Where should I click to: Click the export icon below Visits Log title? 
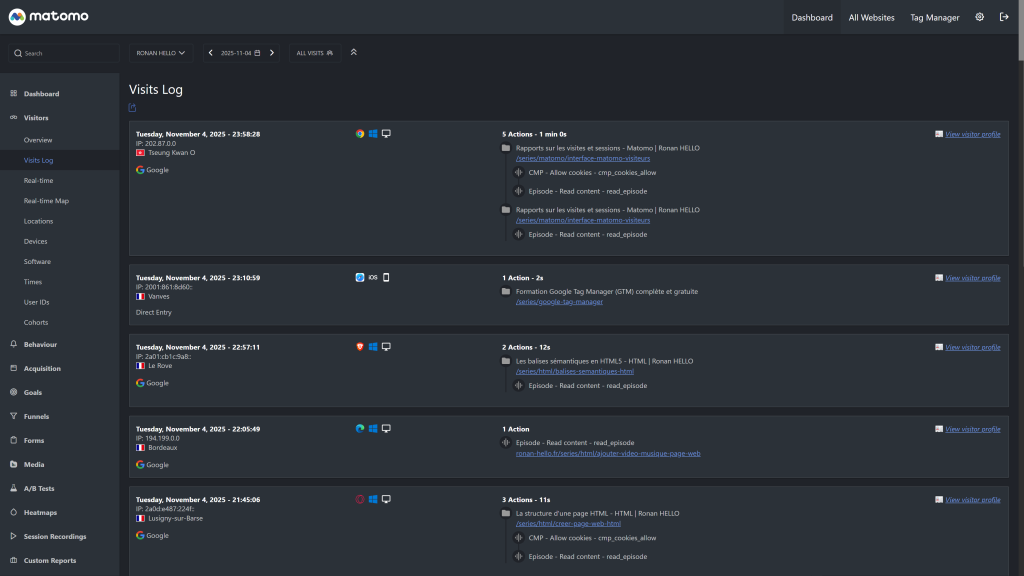click(x=133, y=108)
